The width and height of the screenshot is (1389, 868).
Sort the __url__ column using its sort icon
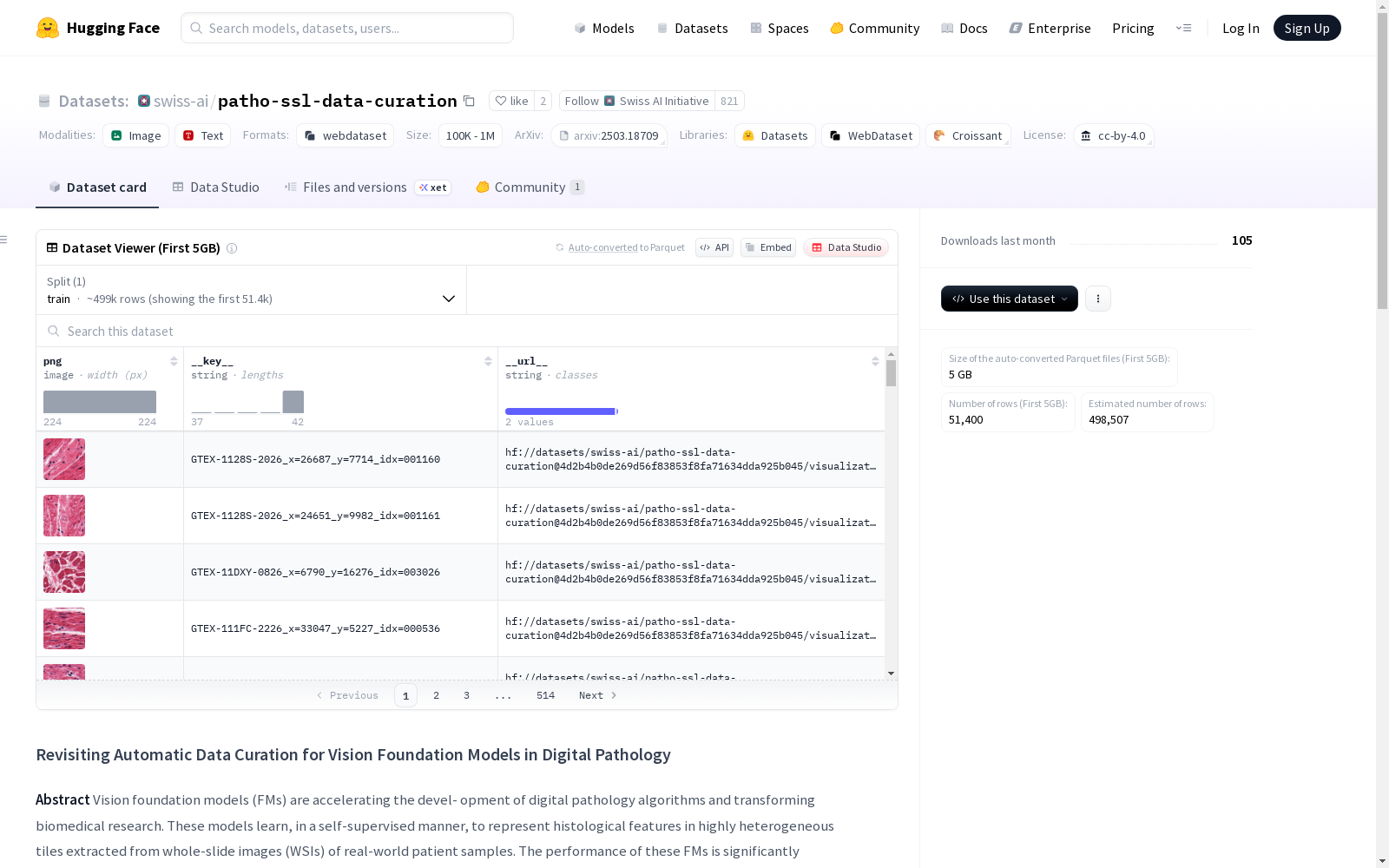pyautogui.click(x=875, y=361)
